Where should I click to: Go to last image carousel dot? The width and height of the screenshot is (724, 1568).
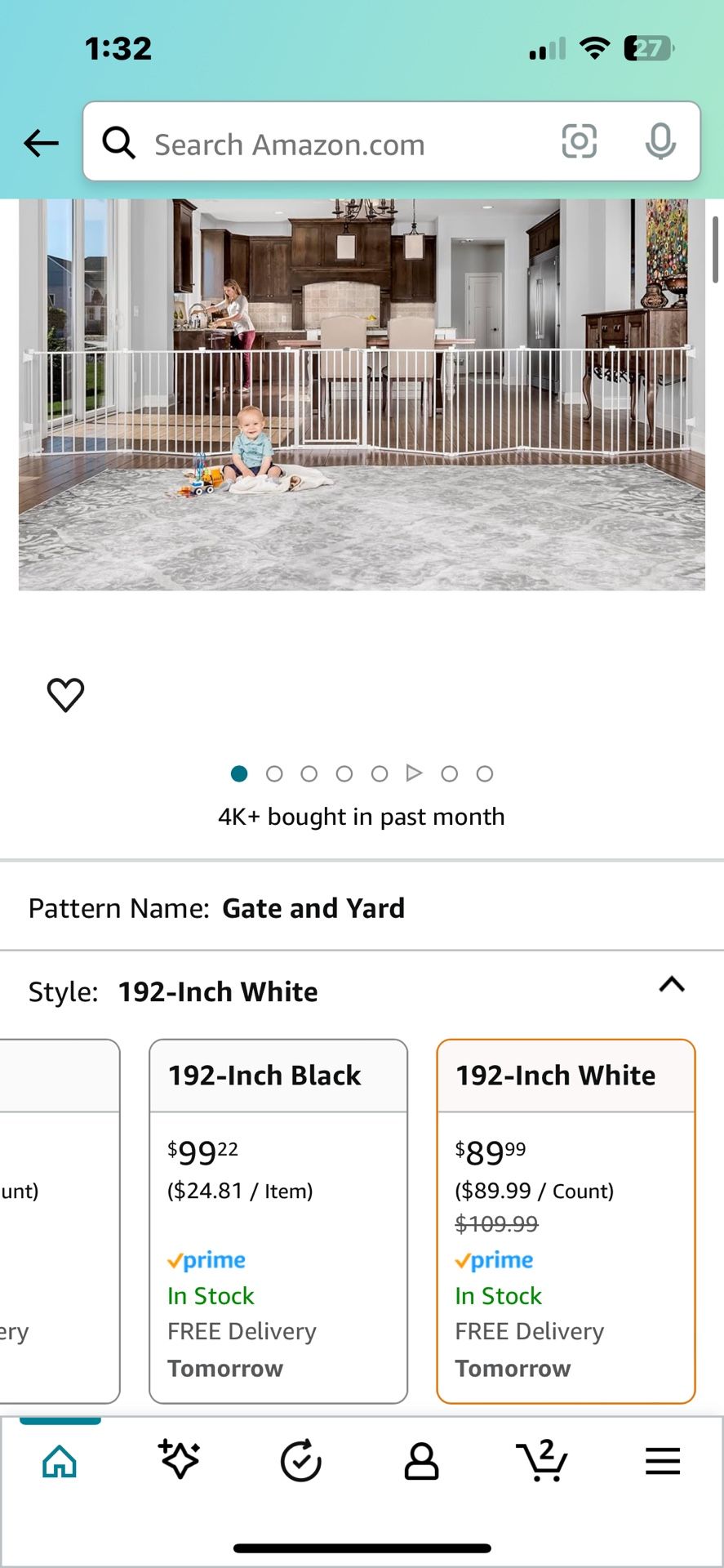click(x=485, y=773)
